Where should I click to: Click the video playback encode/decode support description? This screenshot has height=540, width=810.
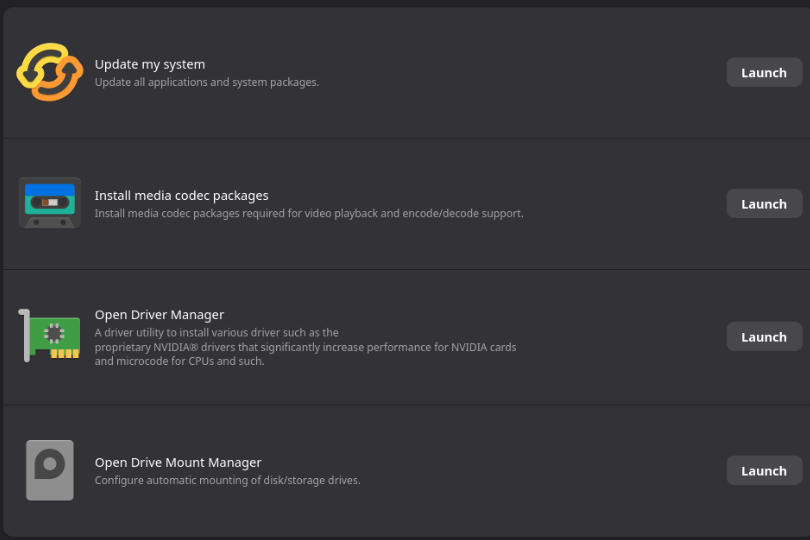click(x=309, y=213)
